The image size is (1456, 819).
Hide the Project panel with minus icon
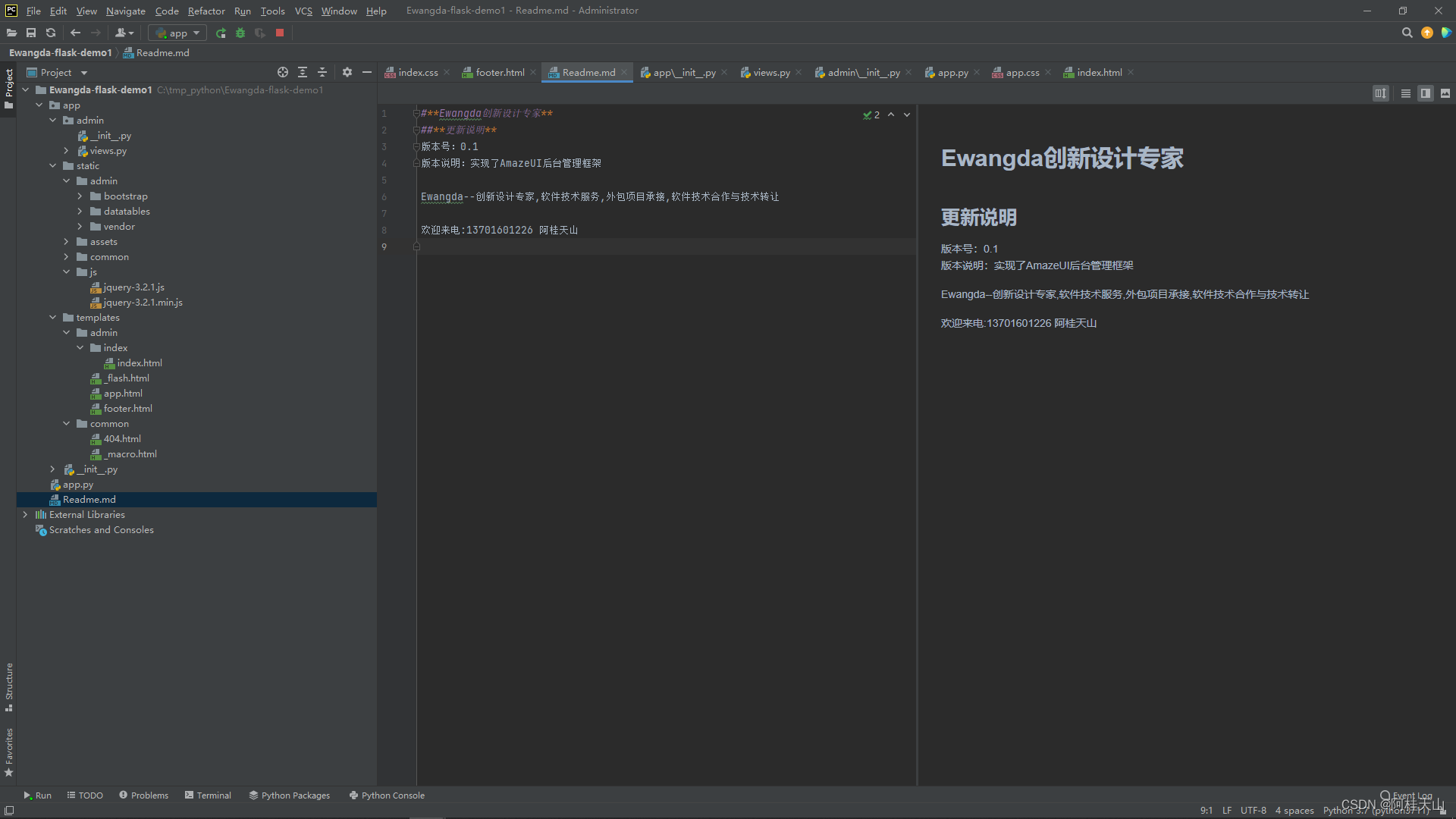click(367, 72)
